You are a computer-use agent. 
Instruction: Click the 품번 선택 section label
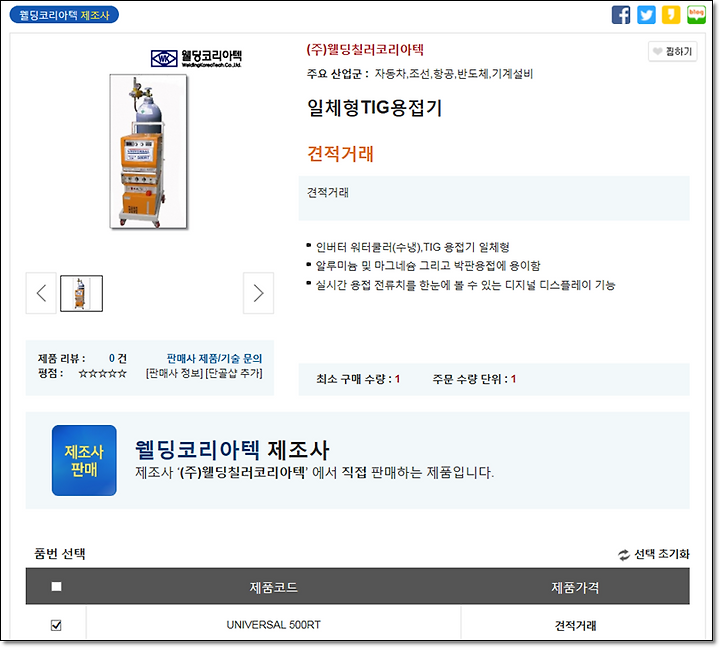click(60, 554)
